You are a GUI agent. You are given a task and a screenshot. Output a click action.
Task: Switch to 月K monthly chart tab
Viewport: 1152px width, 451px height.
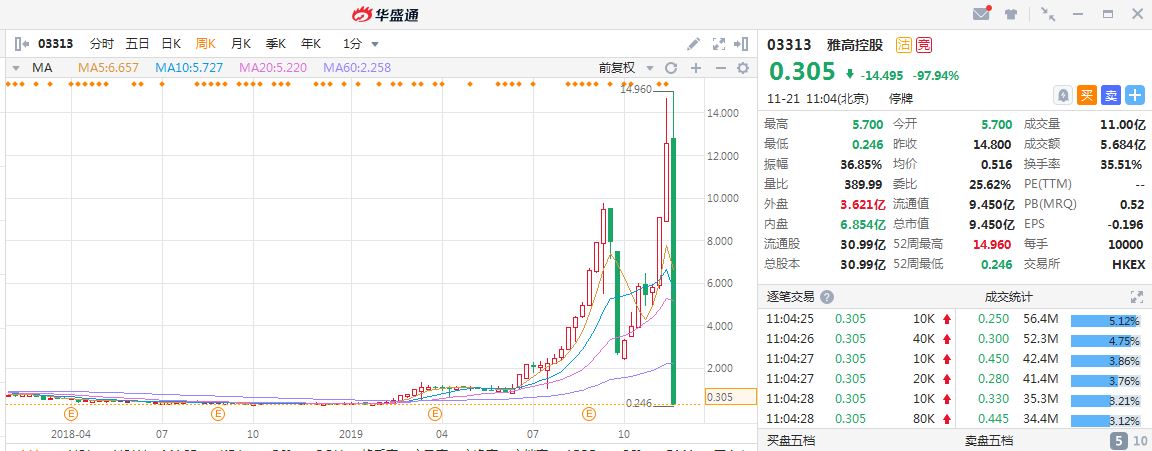241,44
